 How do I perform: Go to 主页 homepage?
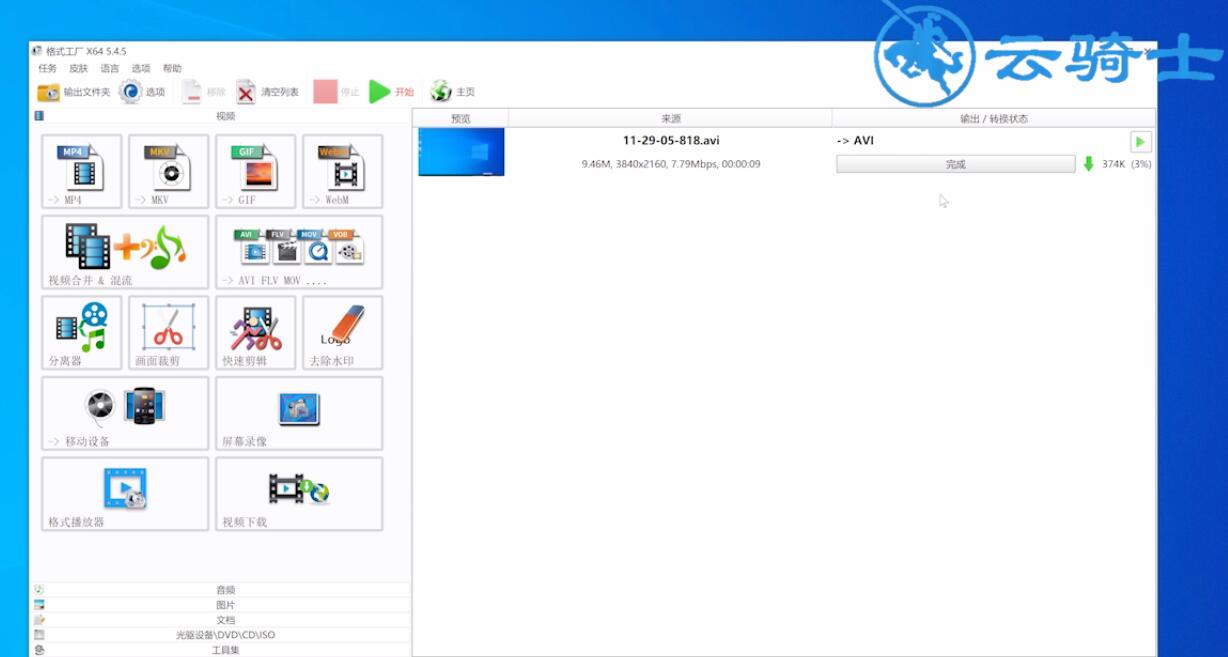[453, 92]
